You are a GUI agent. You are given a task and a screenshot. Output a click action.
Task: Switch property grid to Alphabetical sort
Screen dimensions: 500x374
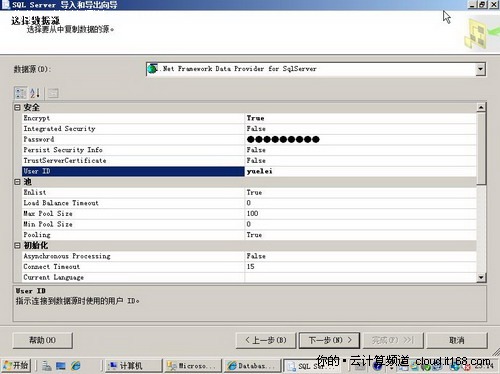point(35,93)
